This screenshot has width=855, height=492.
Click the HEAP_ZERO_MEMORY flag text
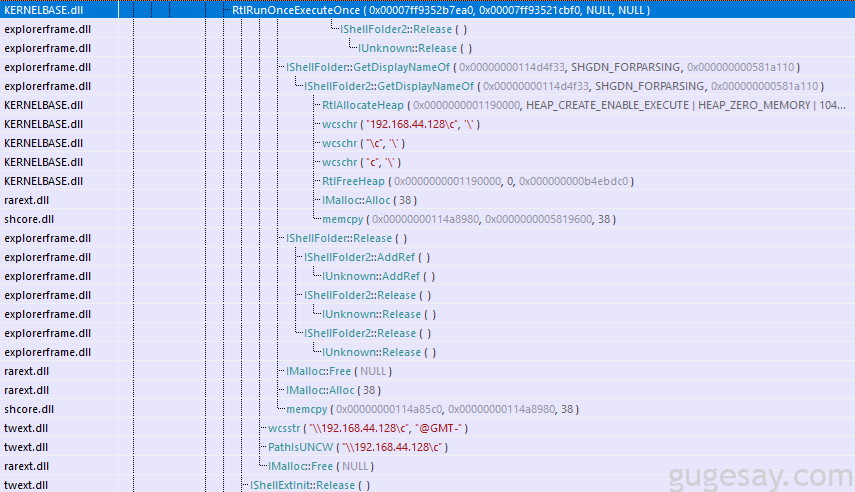754,105
